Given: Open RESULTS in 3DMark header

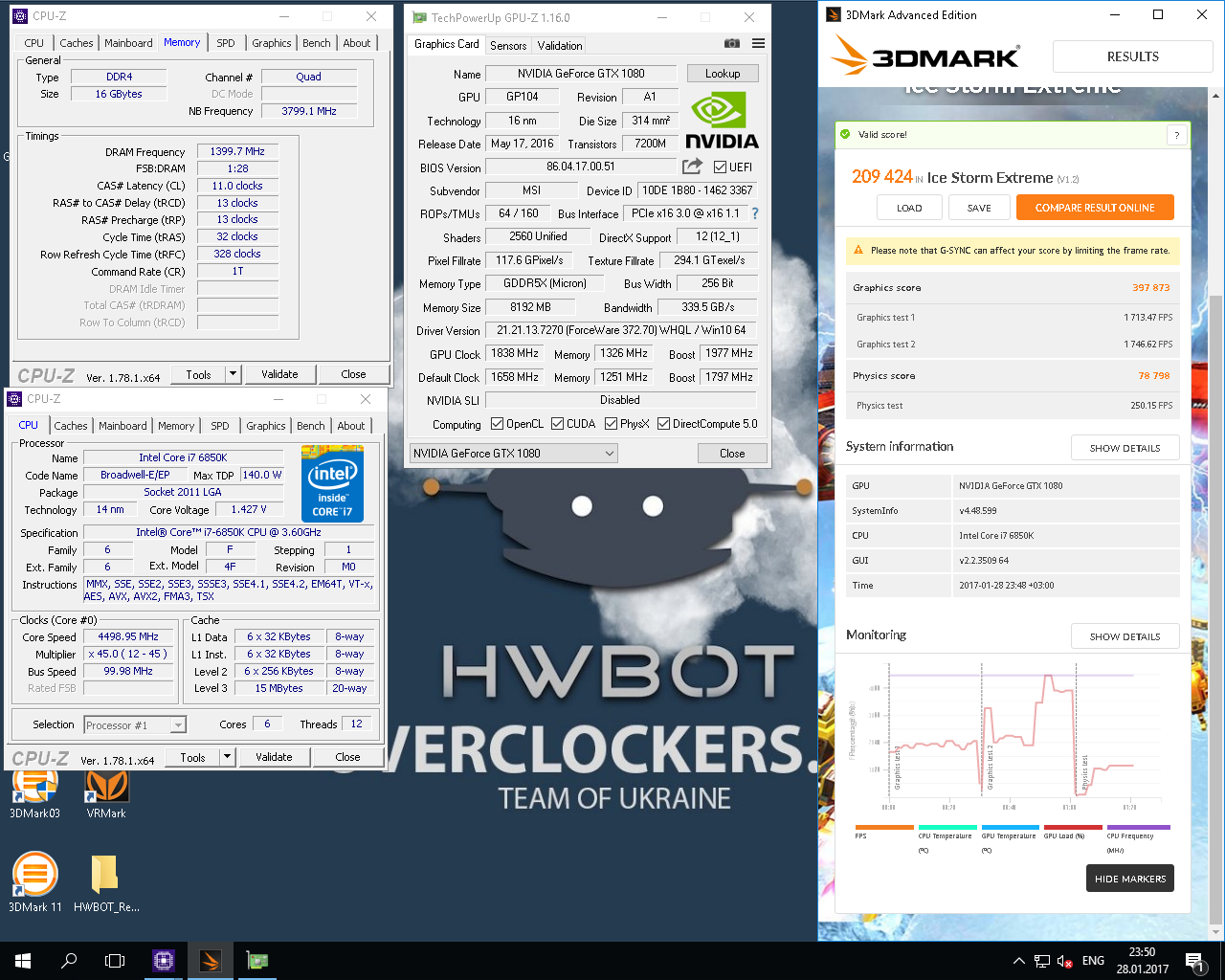Looking at the screenshot, I should pyautogui.click(x=1133, y=56).
